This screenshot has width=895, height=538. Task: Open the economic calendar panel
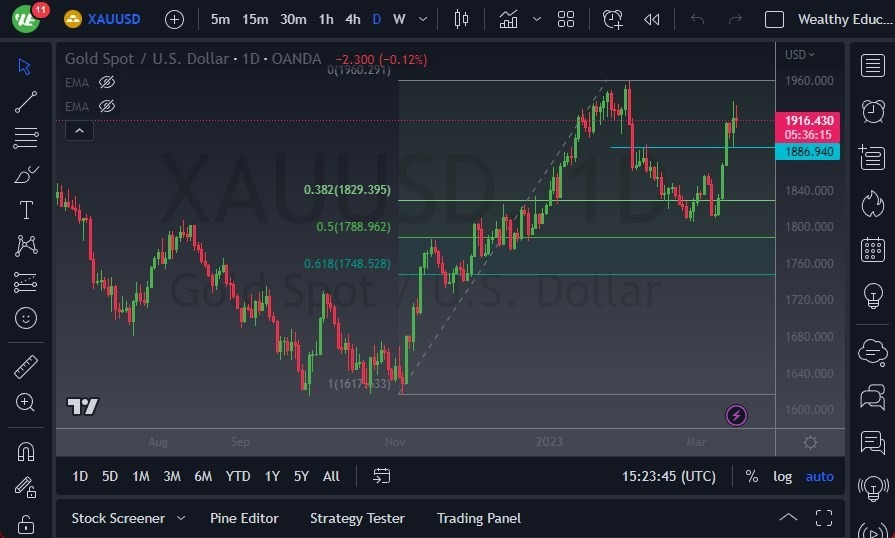click(873, 249)
